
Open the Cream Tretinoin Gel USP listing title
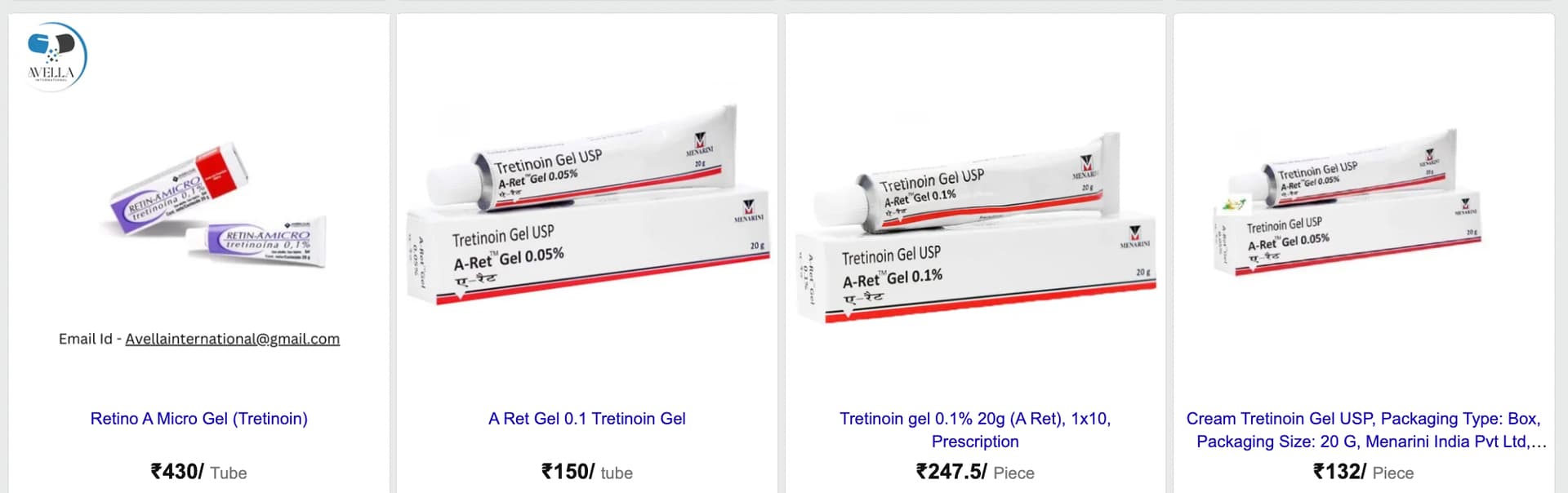coord(1364,430)
